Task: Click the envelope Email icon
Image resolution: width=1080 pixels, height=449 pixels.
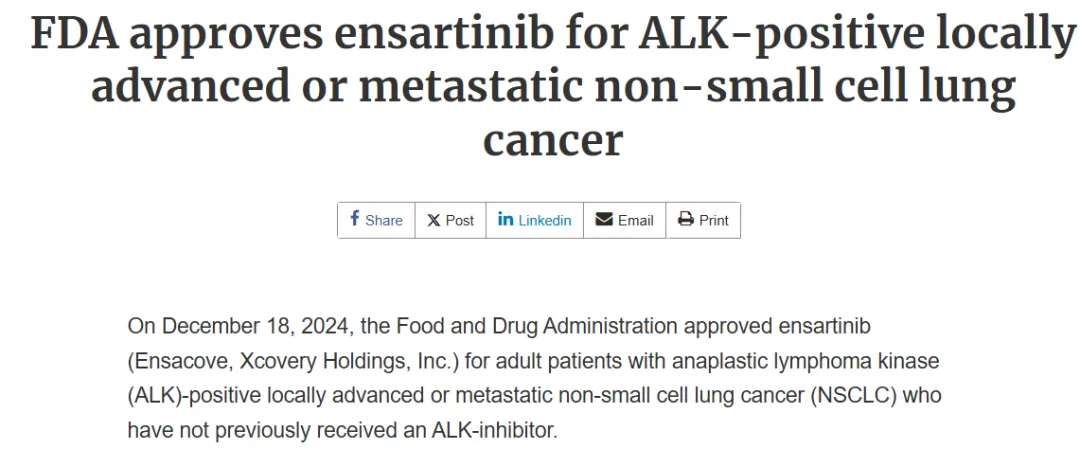Action: [x=604, y=219]
